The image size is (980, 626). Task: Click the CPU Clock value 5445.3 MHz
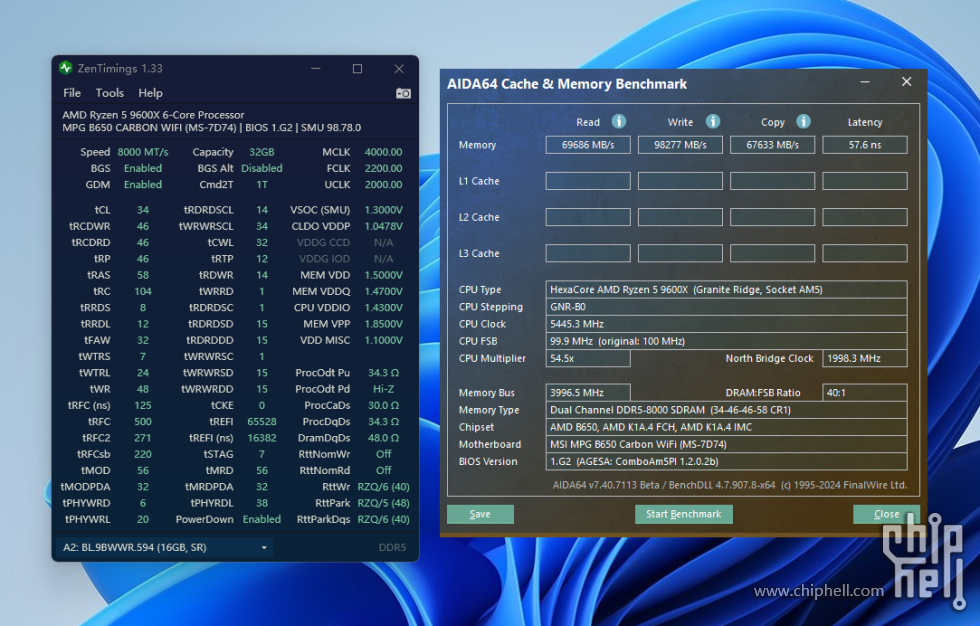[x=726, y=324]
